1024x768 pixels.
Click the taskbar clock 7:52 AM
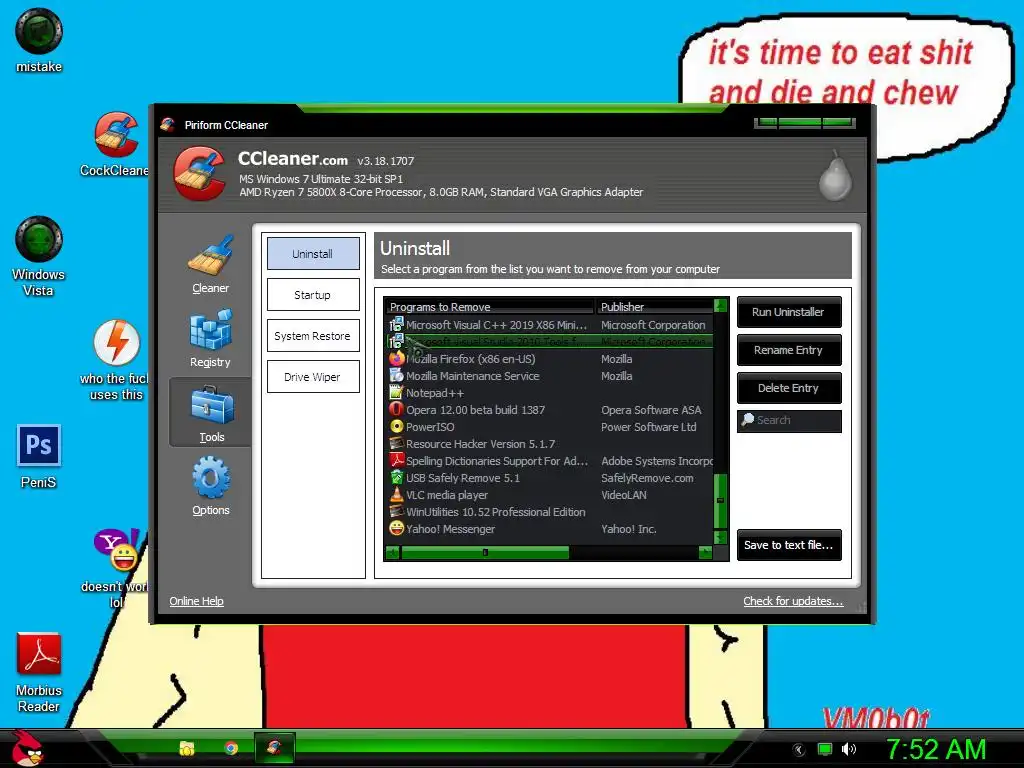click(x=936, y=749)
